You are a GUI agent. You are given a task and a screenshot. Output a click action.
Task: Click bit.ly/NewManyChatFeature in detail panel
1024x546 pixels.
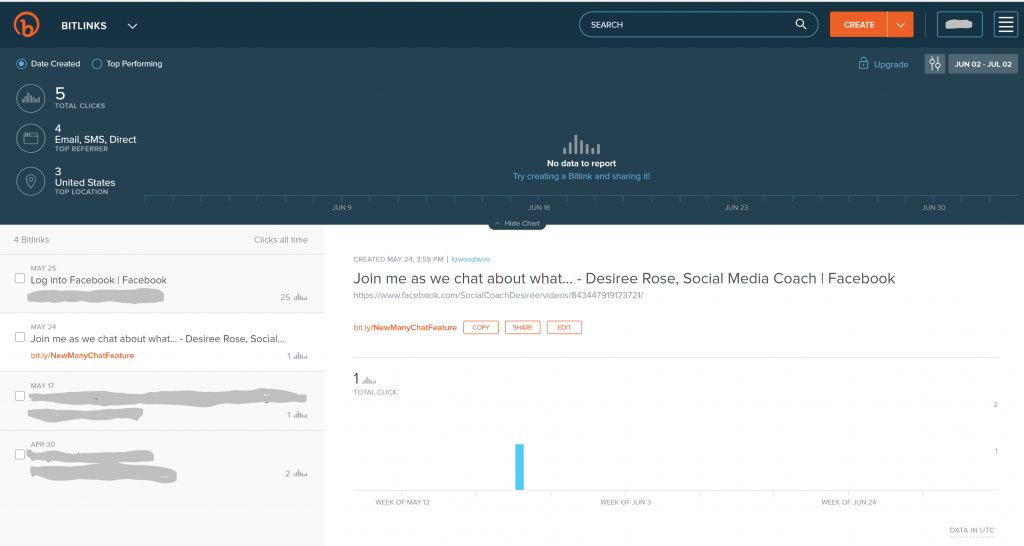[x=405, y=328]
